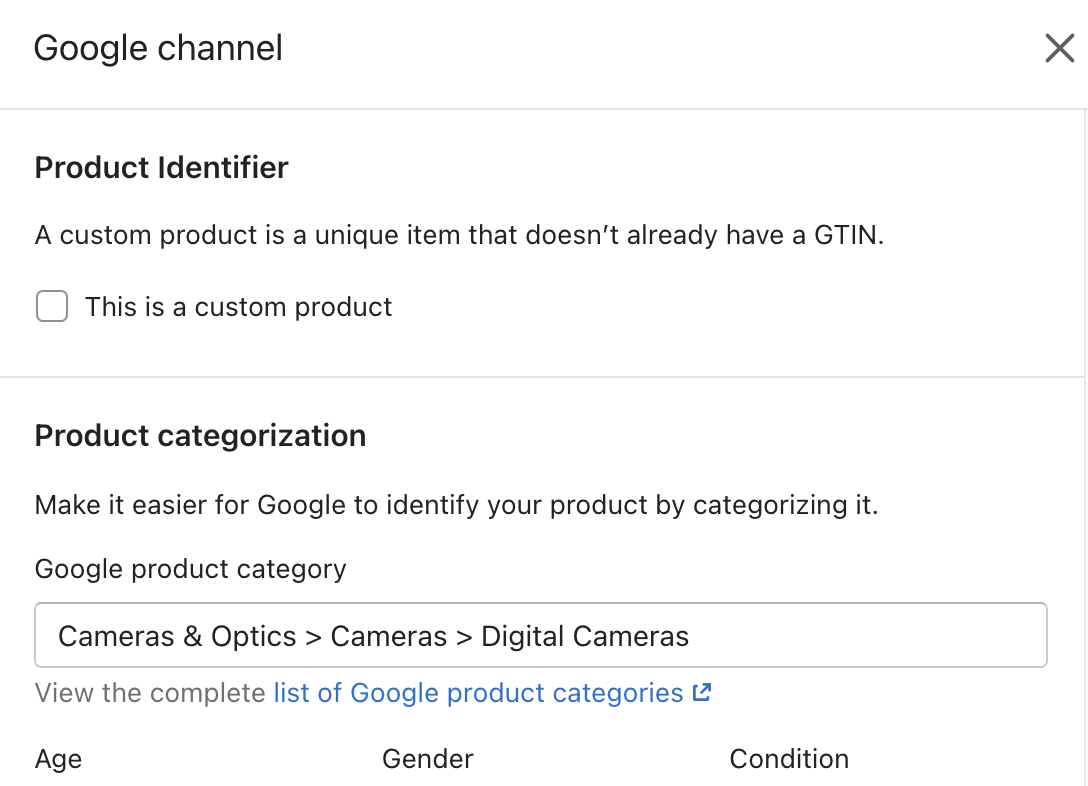Click the word 'GTIN' in the description
This screenshot has height=786, width=1088.
(845, 235)
